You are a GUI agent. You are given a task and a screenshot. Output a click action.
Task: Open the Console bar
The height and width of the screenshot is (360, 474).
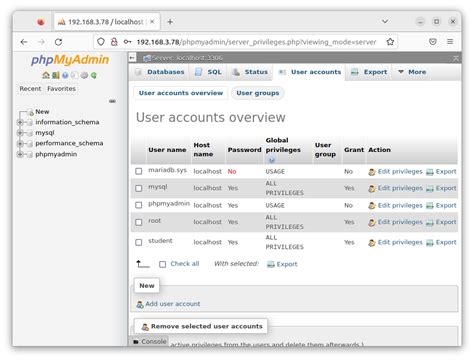149,342
